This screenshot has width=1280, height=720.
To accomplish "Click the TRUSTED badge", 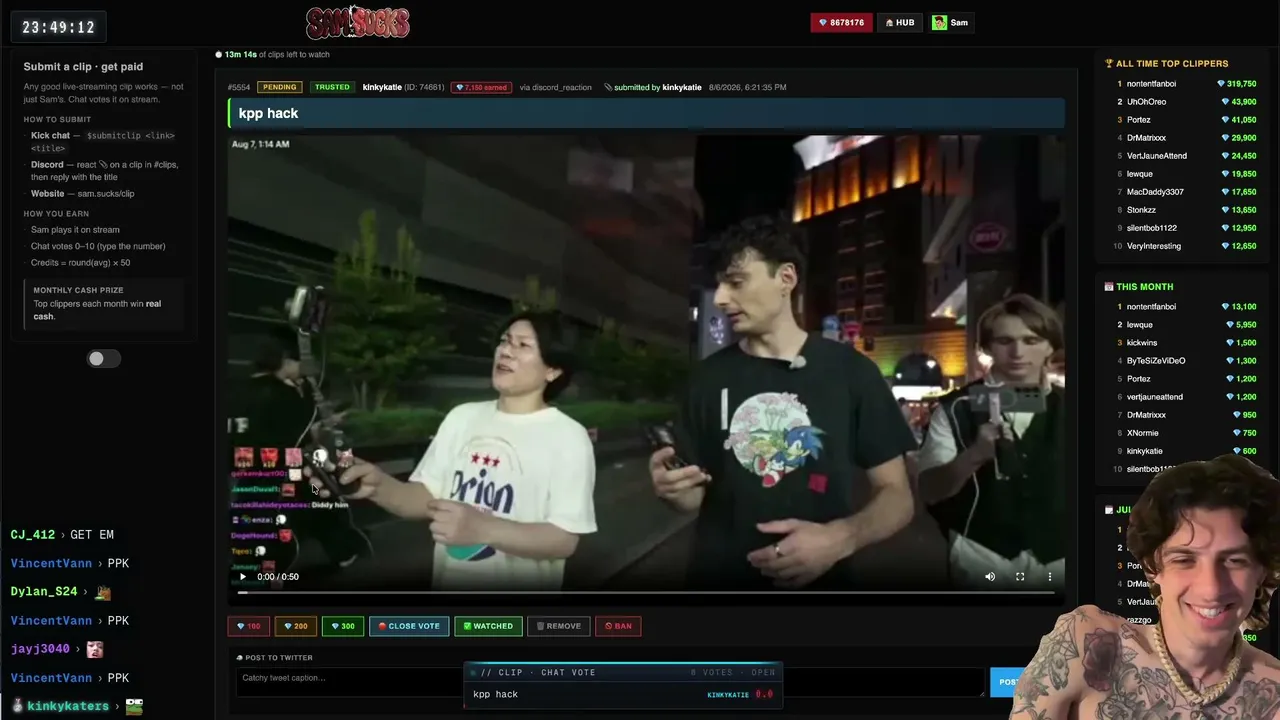I will point(332,87).
